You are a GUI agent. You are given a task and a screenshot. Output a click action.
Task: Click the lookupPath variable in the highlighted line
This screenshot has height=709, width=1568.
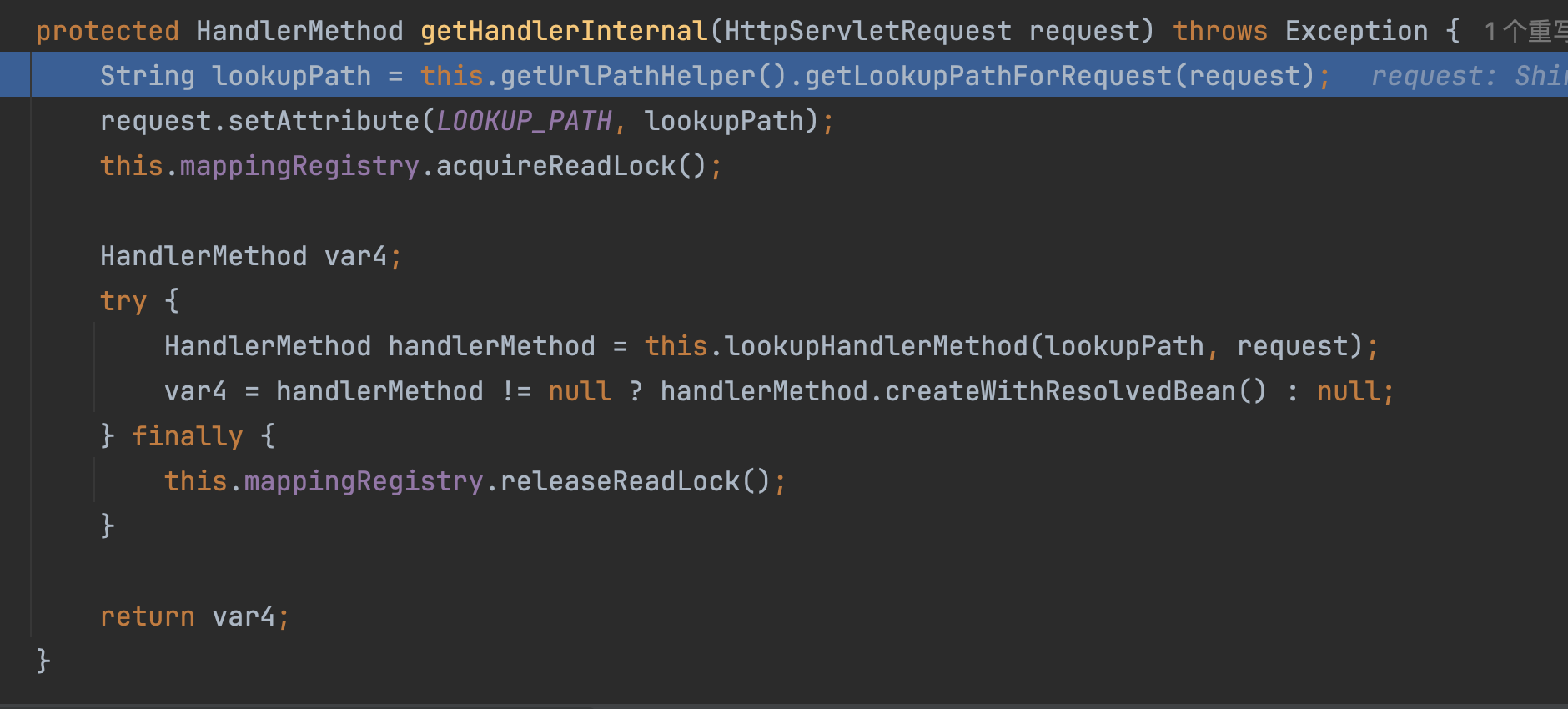[291, 76]
